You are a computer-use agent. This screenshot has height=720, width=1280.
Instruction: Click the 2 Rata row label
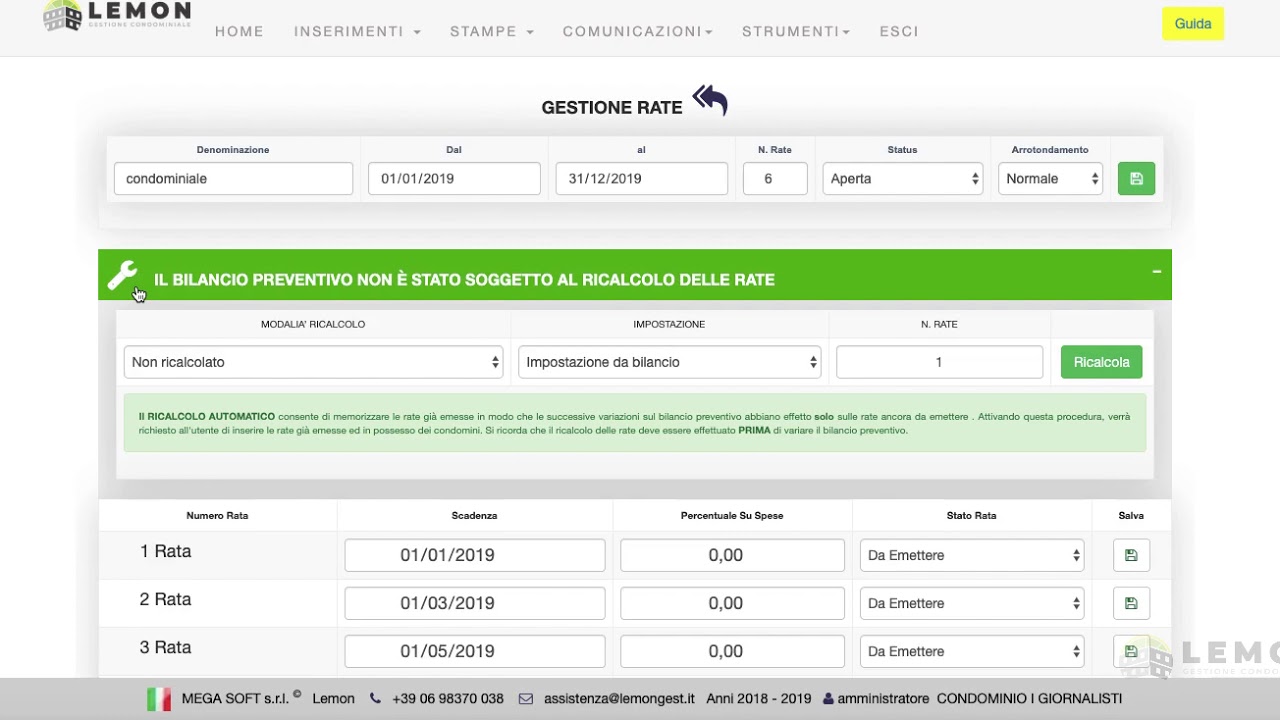[165, 599]
